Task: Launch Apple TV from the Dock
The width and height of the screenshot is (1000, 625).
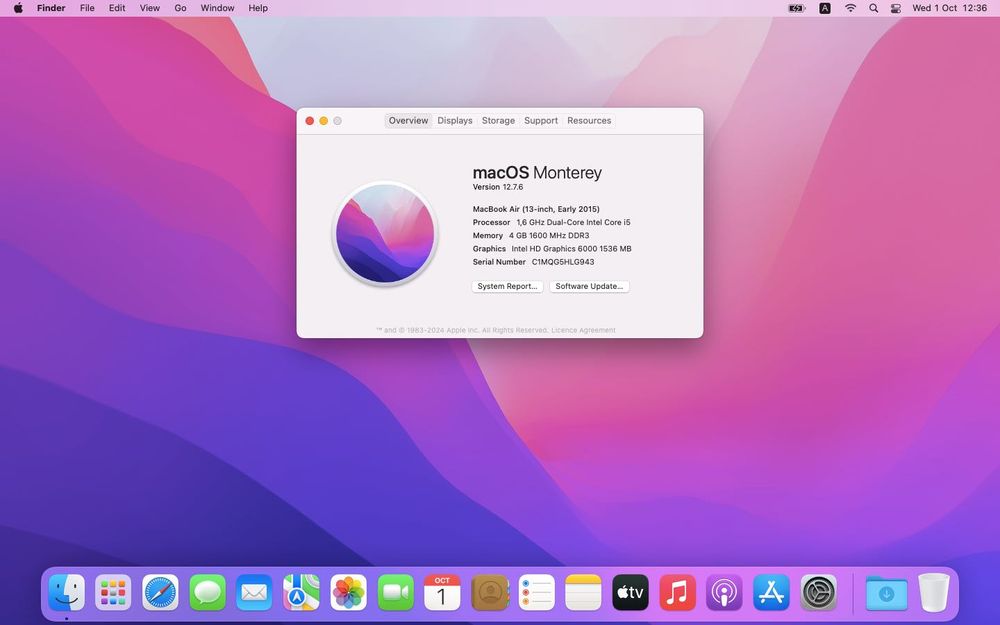Action: (x=631, y=592)
